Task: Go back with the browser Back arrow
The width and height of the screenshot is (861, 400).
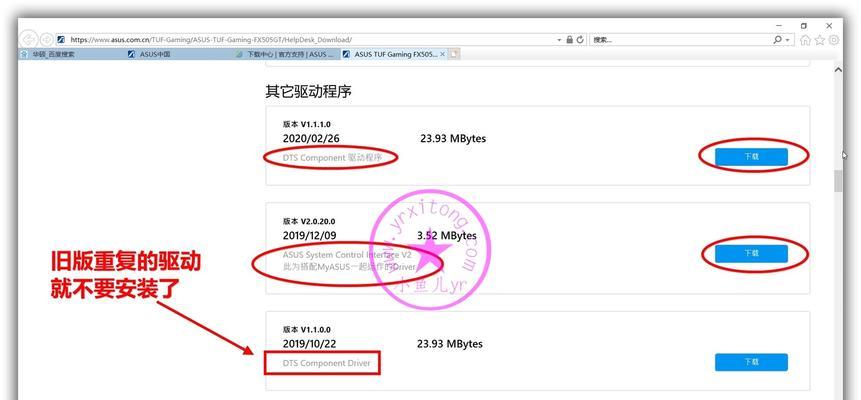Action: point(29,40)
